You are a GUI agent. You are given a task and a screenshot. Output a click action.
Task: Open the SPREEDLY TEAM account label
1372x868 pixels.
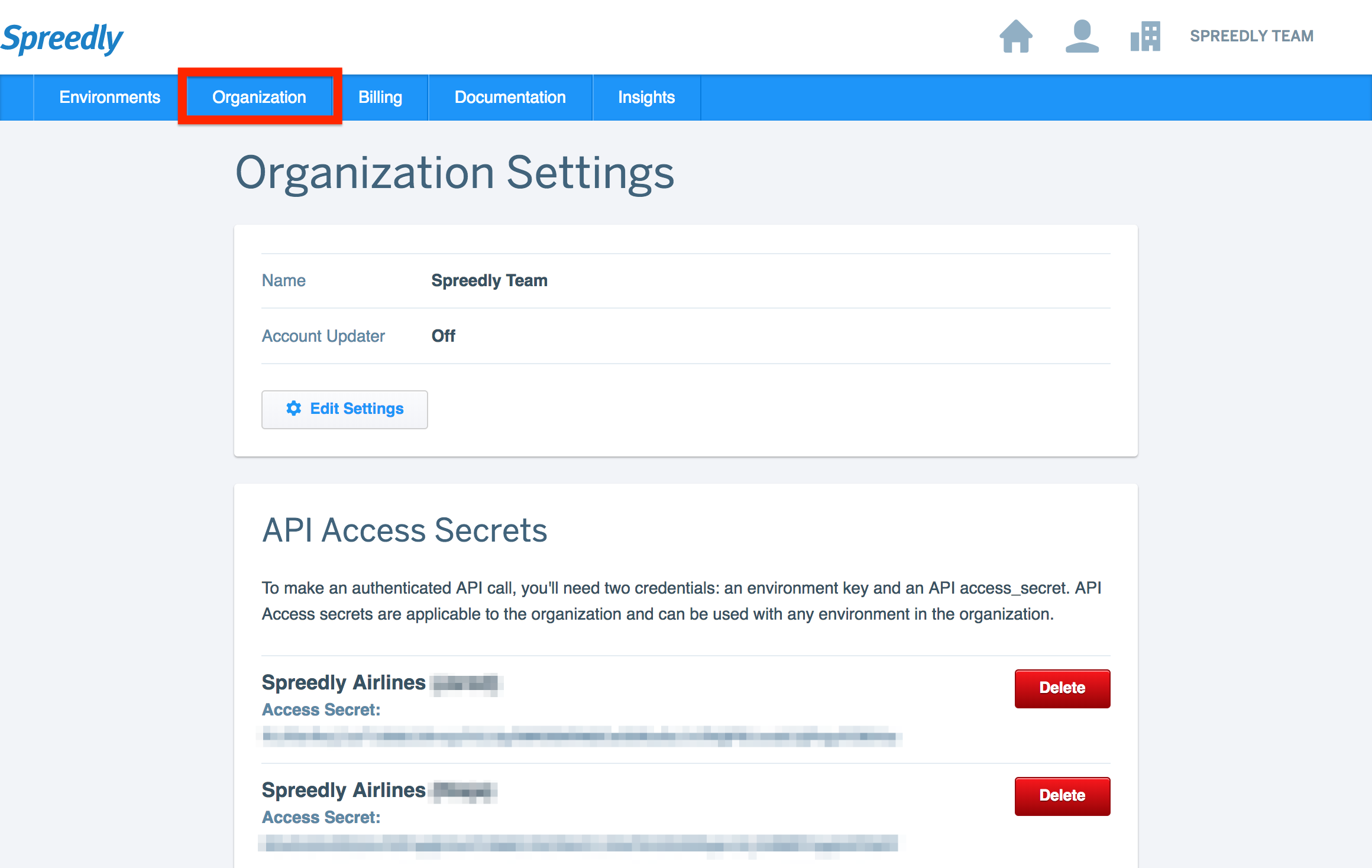click(x=1251, y=36)
